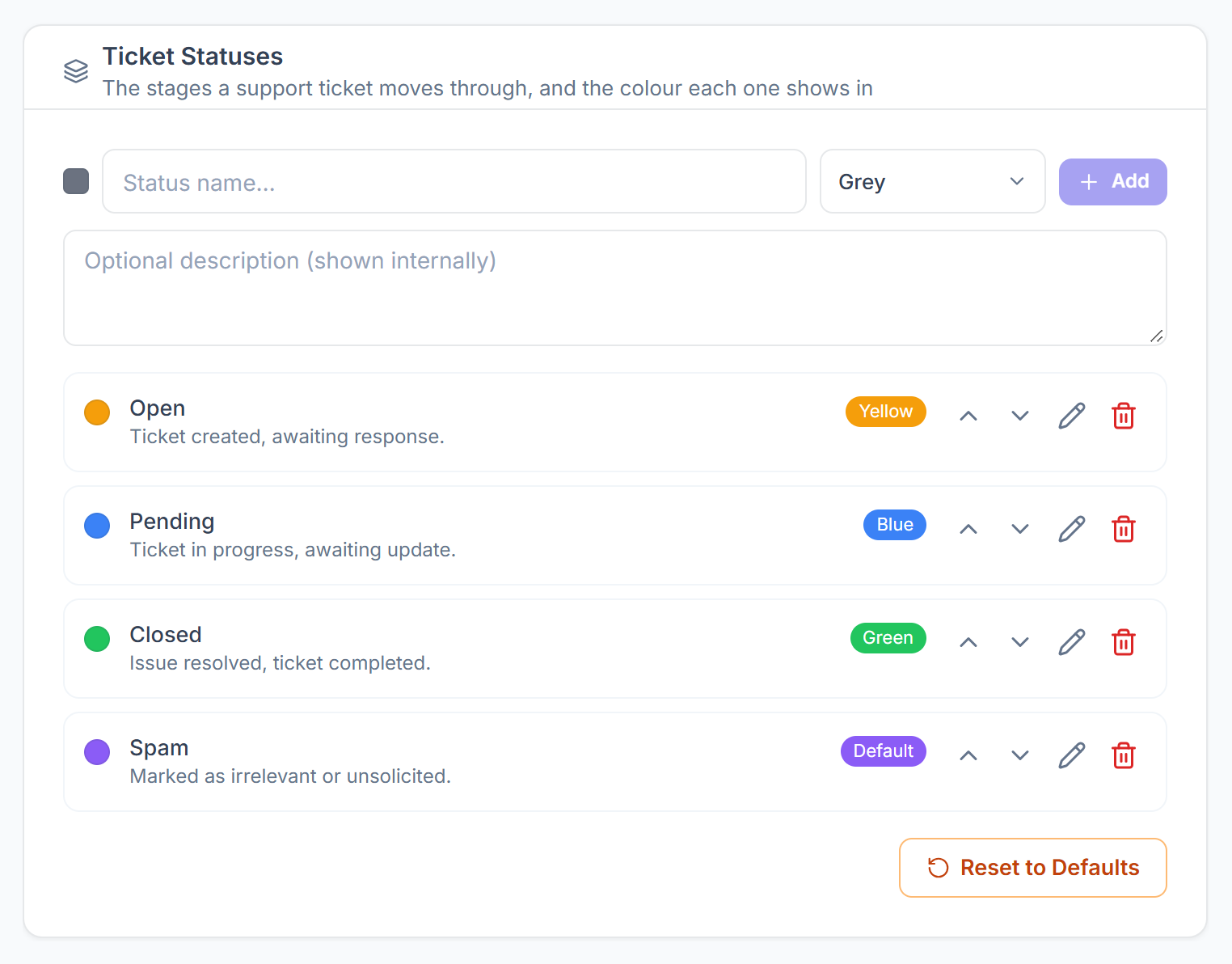
Task: Click the Default colour badge
Action: pyautogui.click(x=884, y=751)
